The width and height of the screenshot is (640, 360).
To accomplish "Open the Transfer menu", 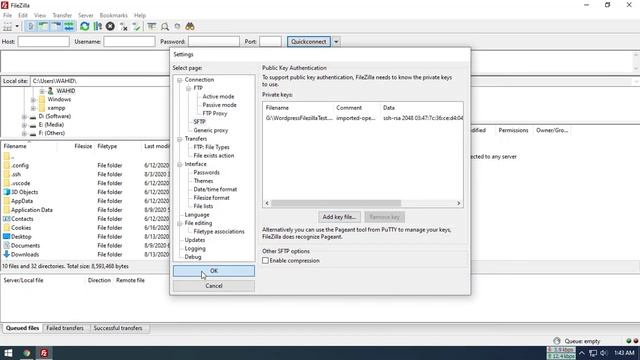I will pyautogui.click(x=62, y=16).
